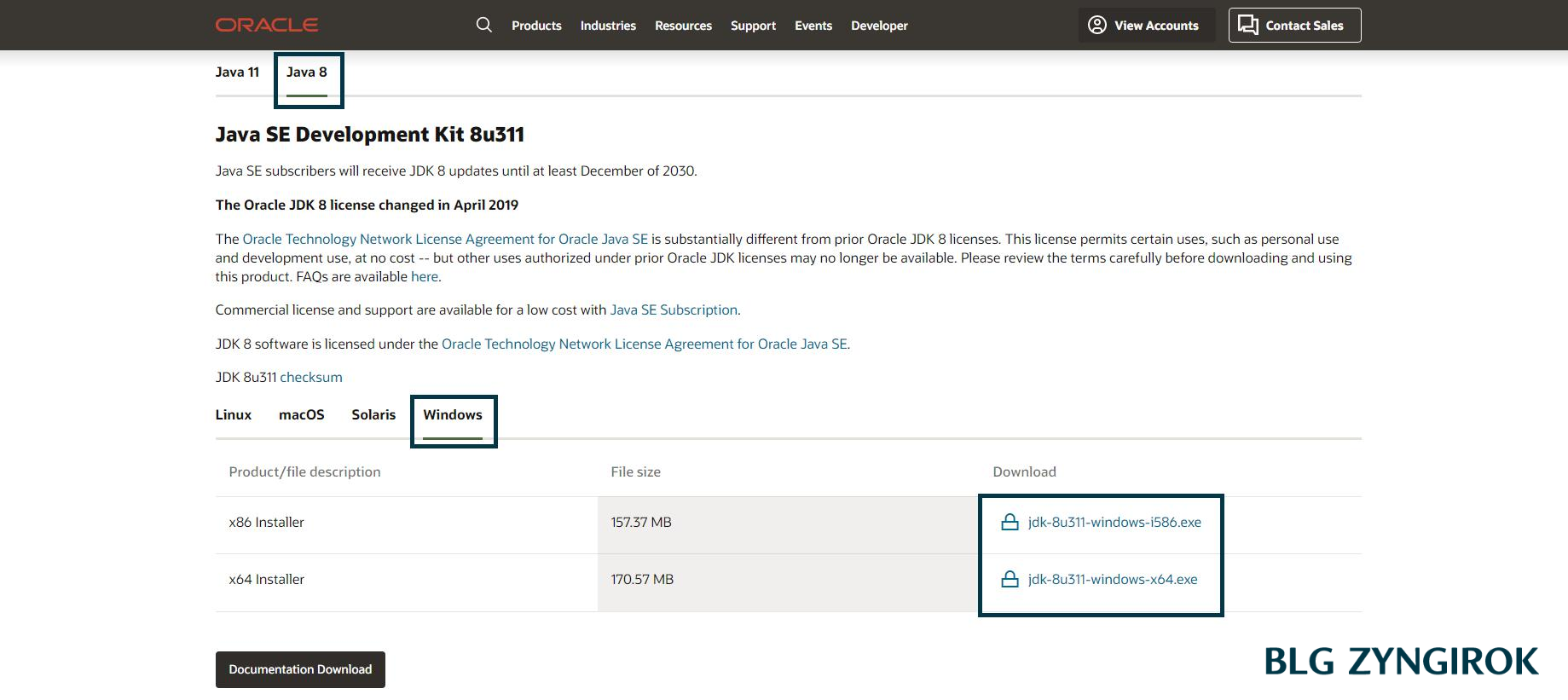Select the Windows tab
The width and height of the screenshot is (1568, 700).
click(453, 415)
